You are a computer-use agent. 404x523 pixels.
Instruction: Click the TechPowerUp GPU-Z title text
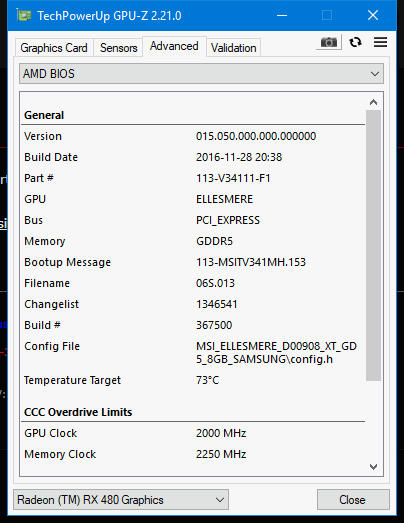point(109,16)
